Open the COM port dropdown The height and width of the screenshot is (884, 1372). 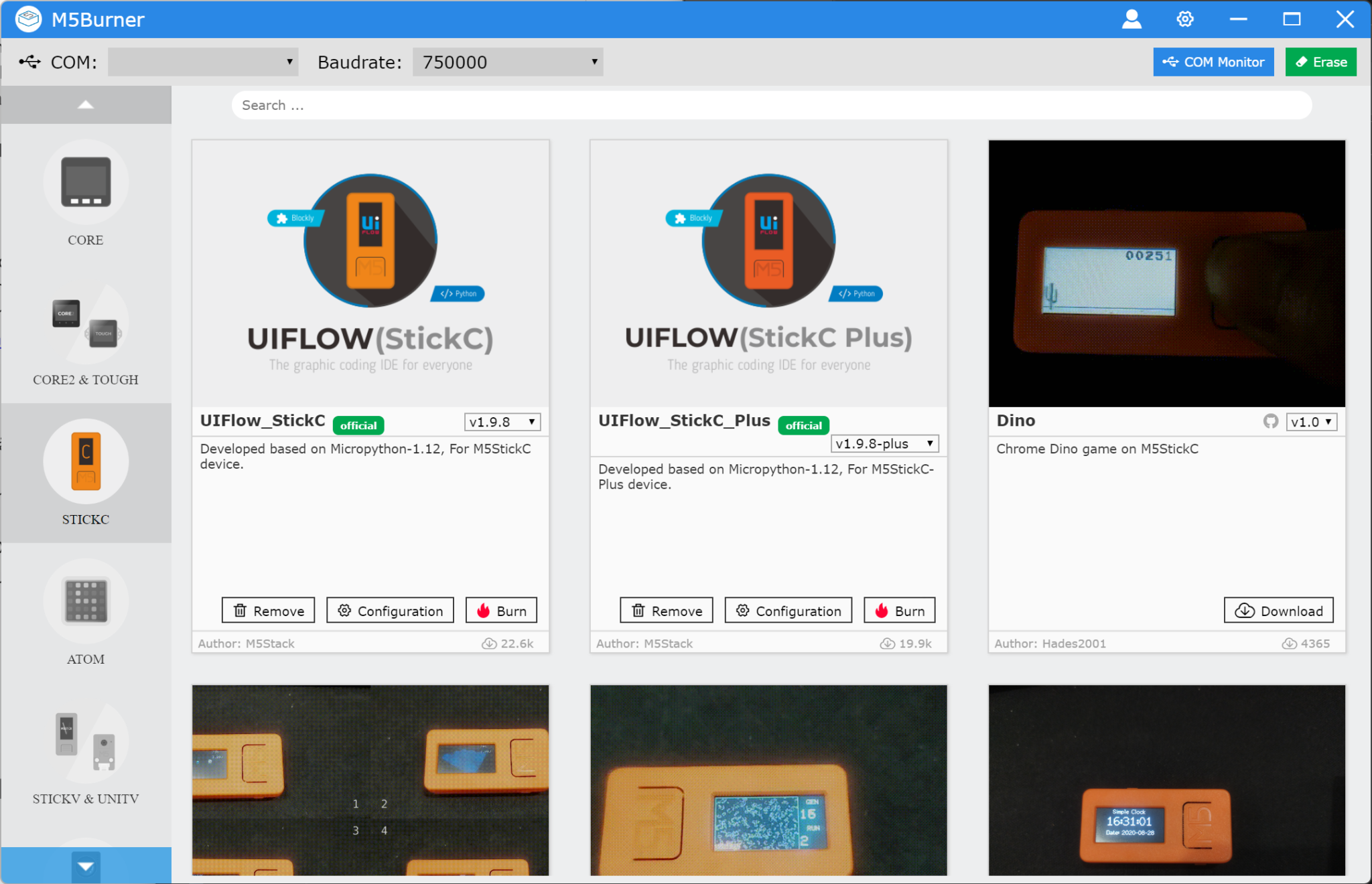point(203,62)
